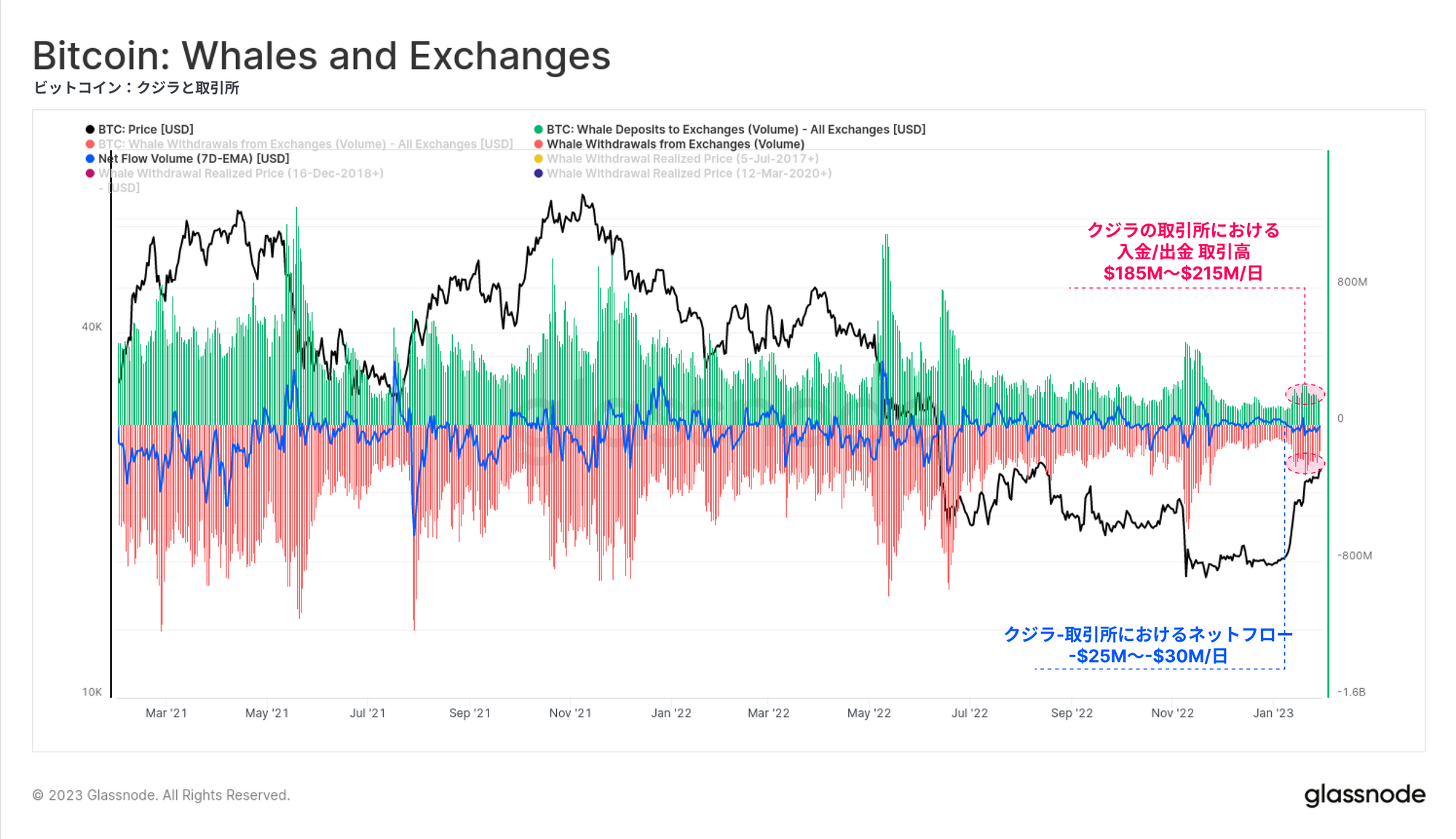Click the Glassnode copyright footer text
This screenshot has width=1456, height=839.
click(x=161, y=795)
